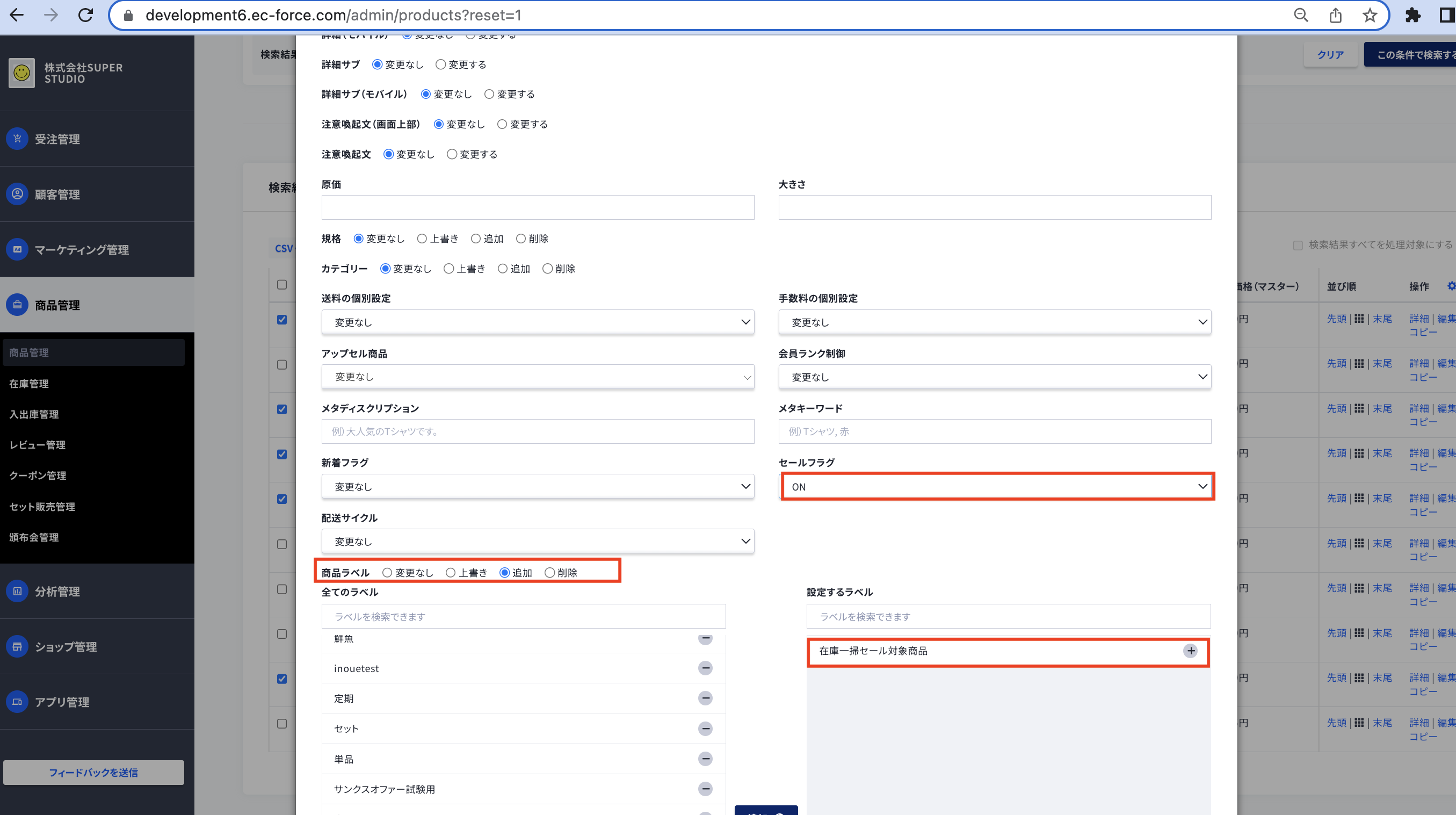Image resolution: width=1456 pixels, height=815 pixels.
Task: Click the クリア button
Action: click(1330, 54)
